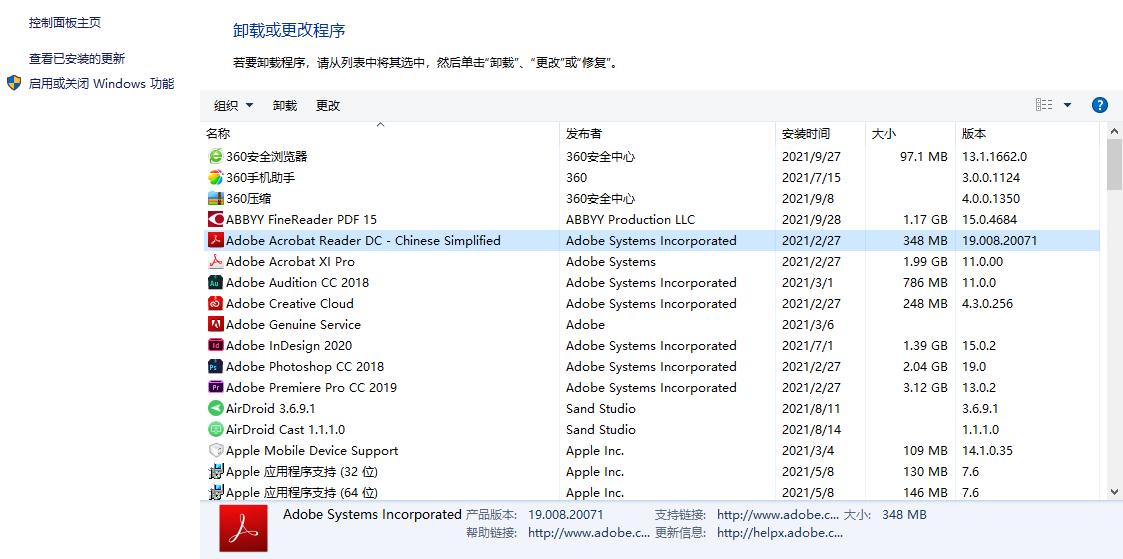Click the 更改 toolbar button
The image size is (1123, 559).
[x=328, y=105]
